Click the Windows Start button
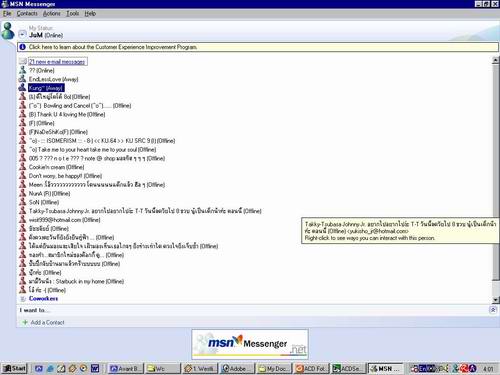 coord(14,368)
